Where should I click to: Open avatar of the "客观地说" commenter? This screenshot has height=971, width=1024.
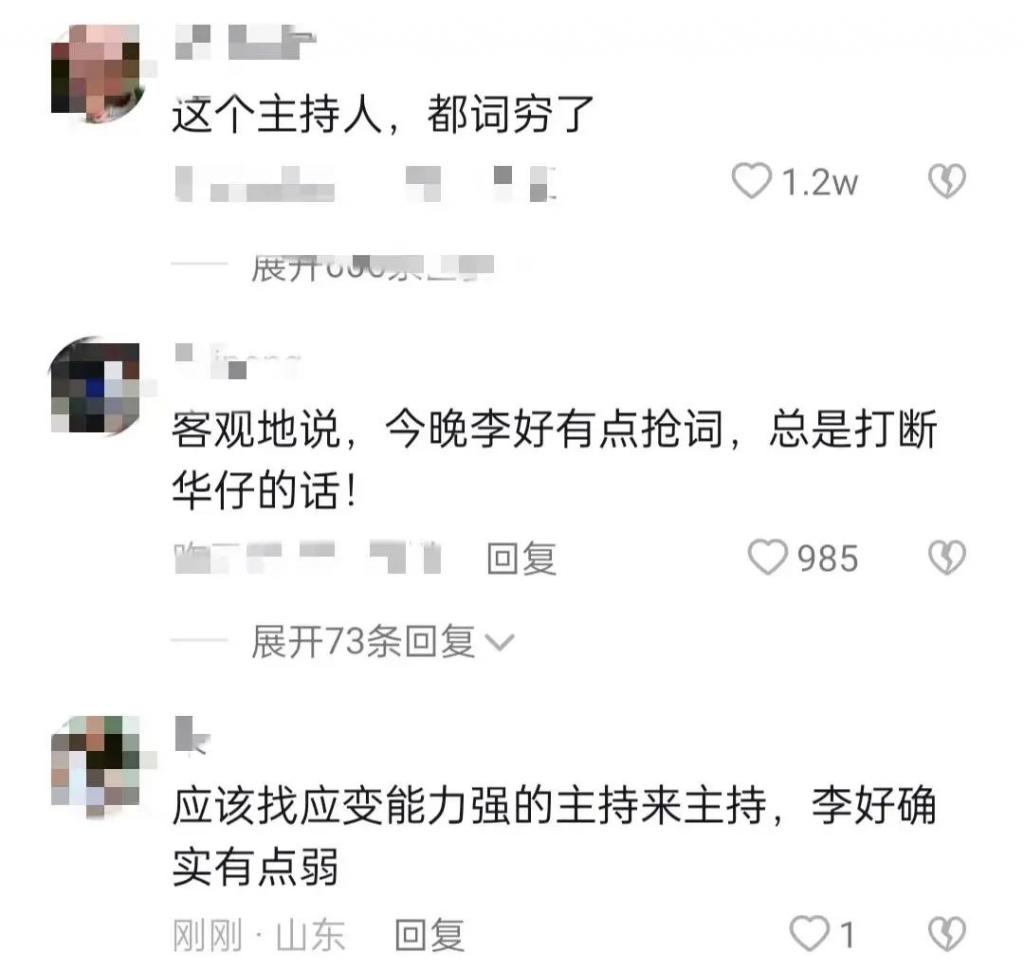tap(97, 385)
